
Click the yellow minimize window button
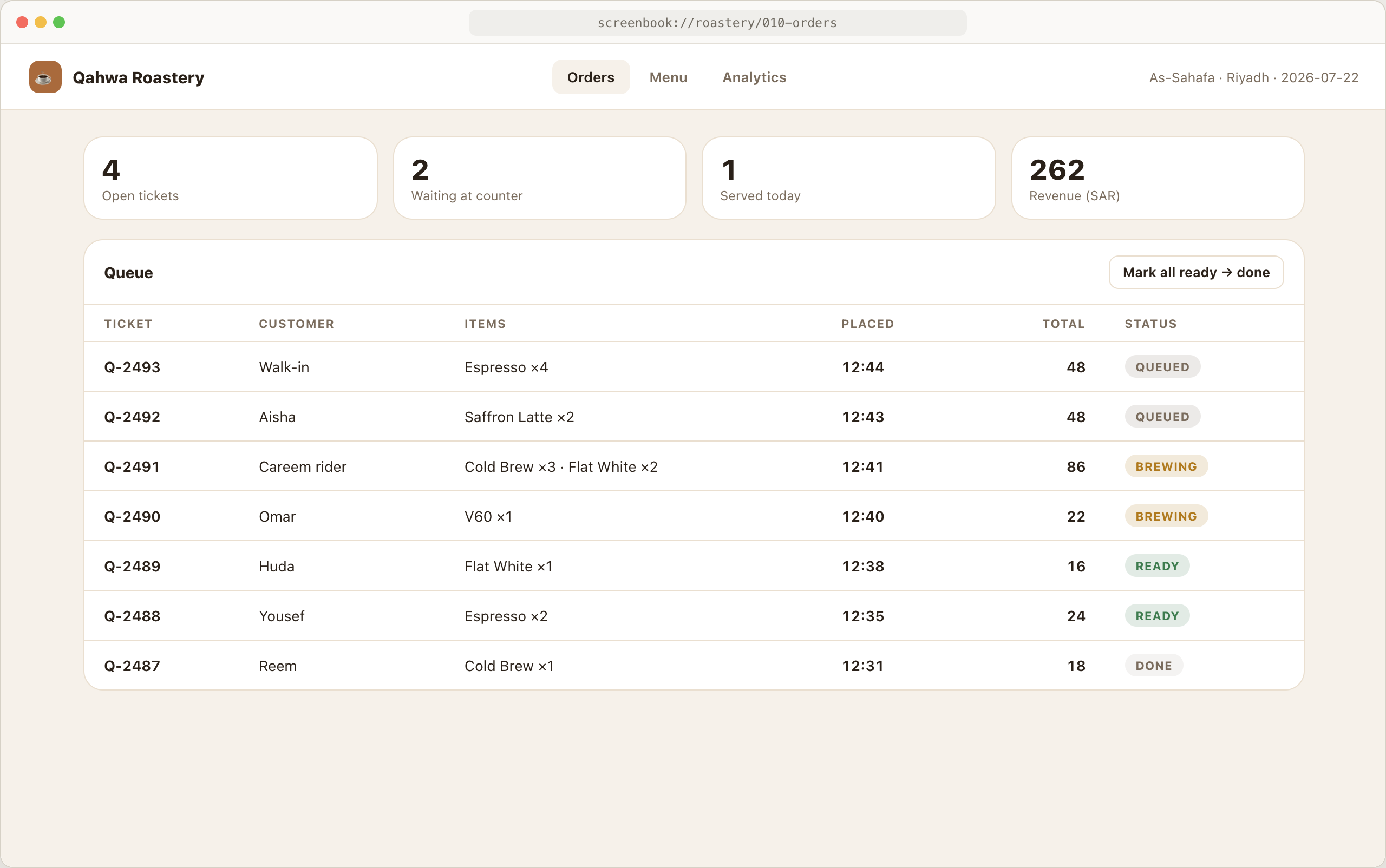[41, 22]
